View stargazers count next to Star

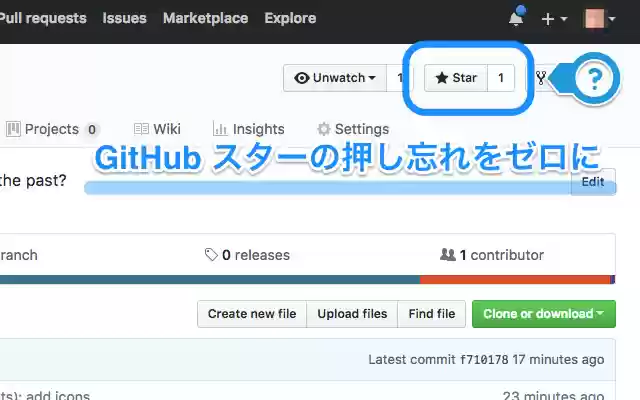click(x=501, y=78)
